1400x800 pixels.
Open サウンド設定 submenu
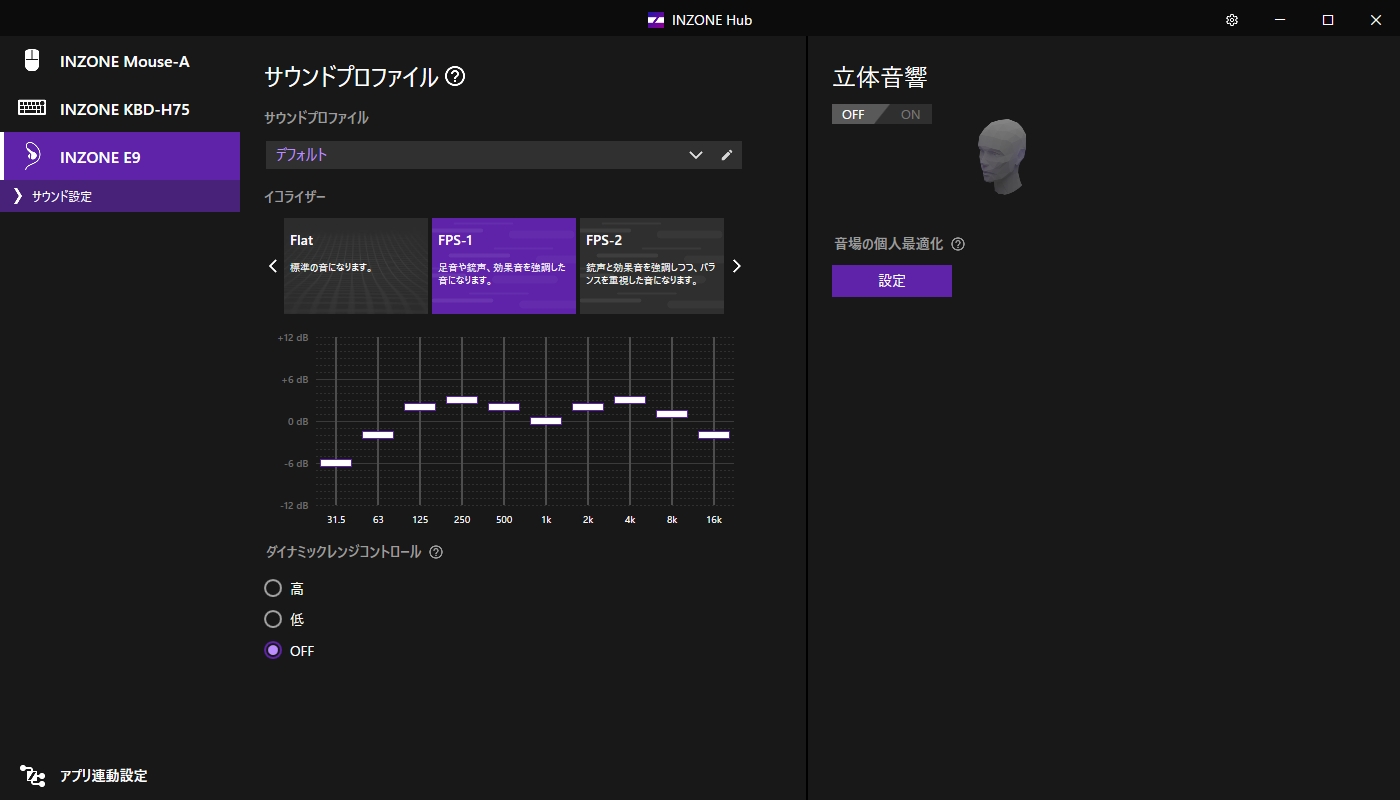[120, 196]
